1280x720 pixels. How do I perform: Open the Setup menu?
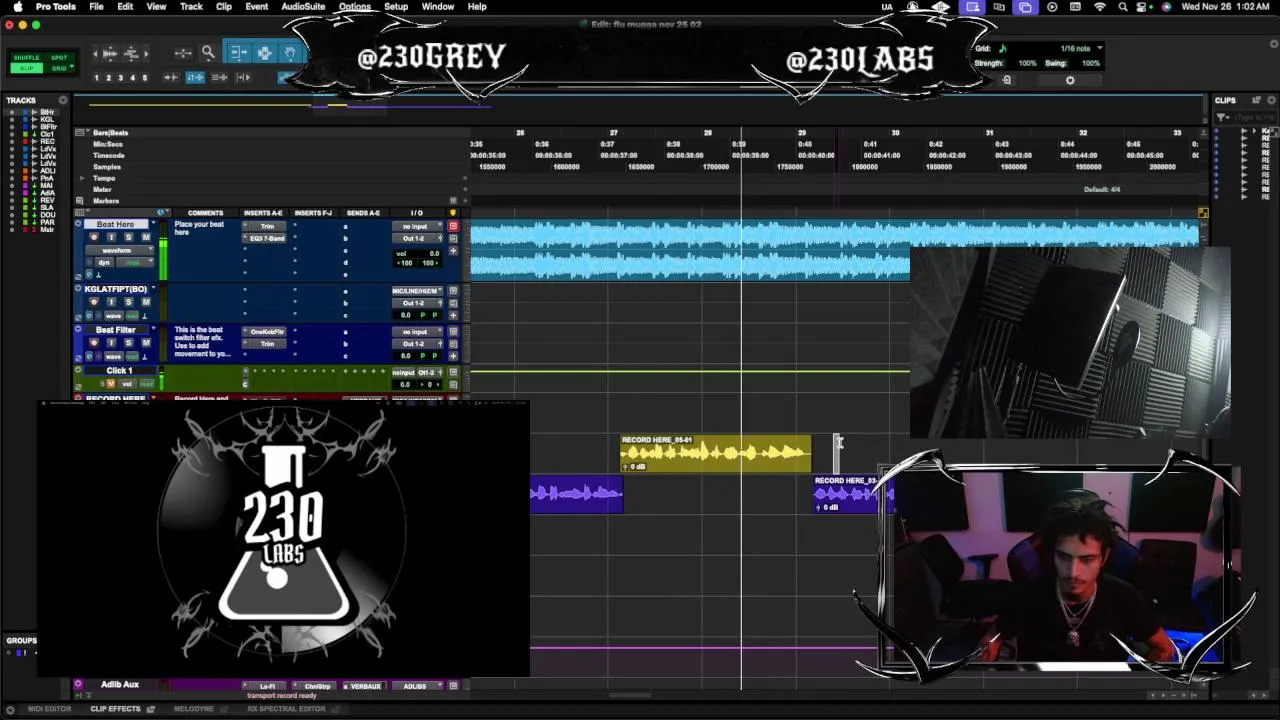click(x=396, y=7)
